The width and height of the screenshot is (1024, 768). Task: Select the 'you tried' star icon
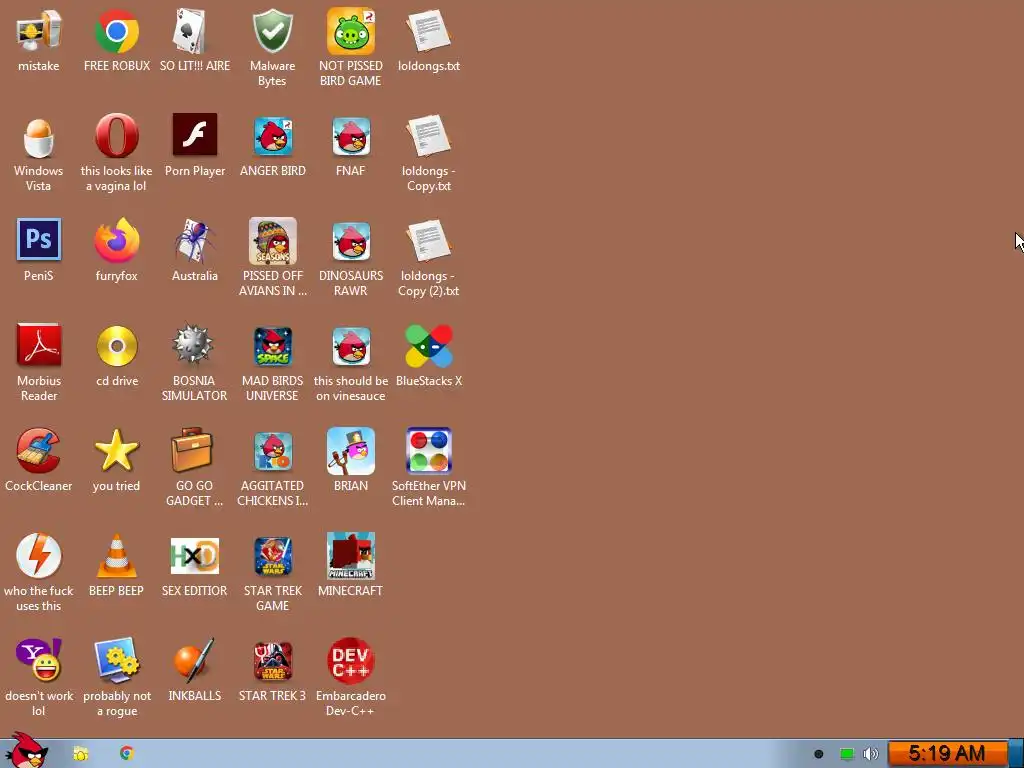coord(117,450)
